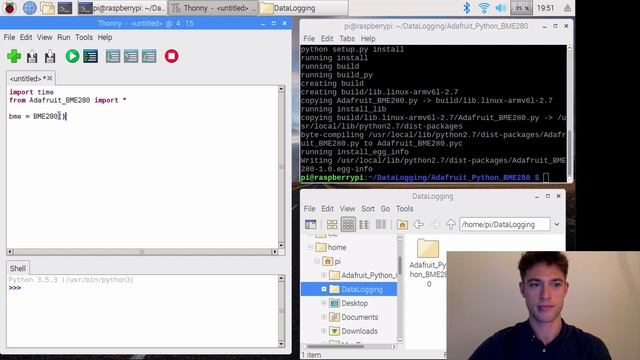This screenshot has width=640, height=360.
Task: Open the path history dropdown in file manager
Action: 557,224
